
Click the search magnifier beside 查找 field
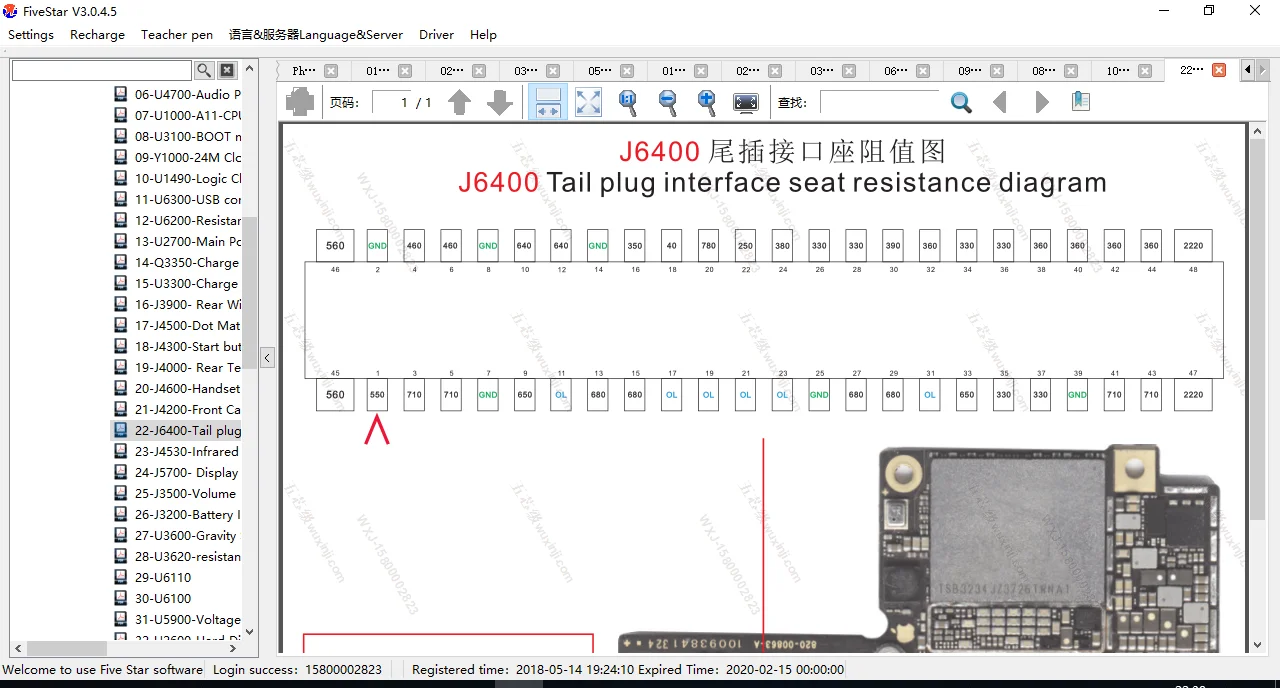[961, 102]
